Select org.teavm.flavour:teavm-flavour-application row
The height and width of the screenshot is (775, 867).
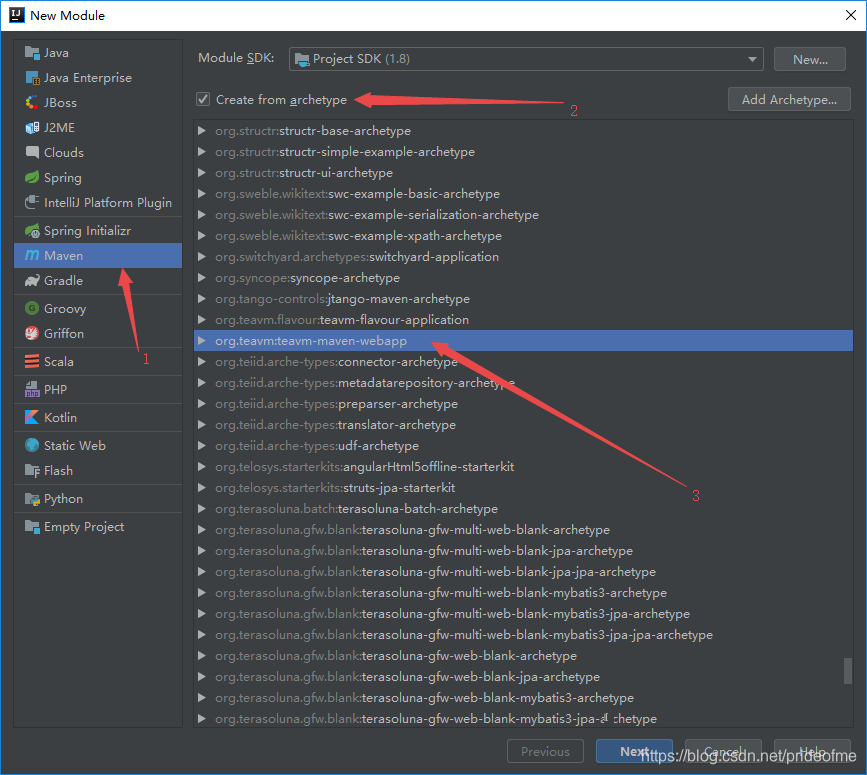[523, 320]
